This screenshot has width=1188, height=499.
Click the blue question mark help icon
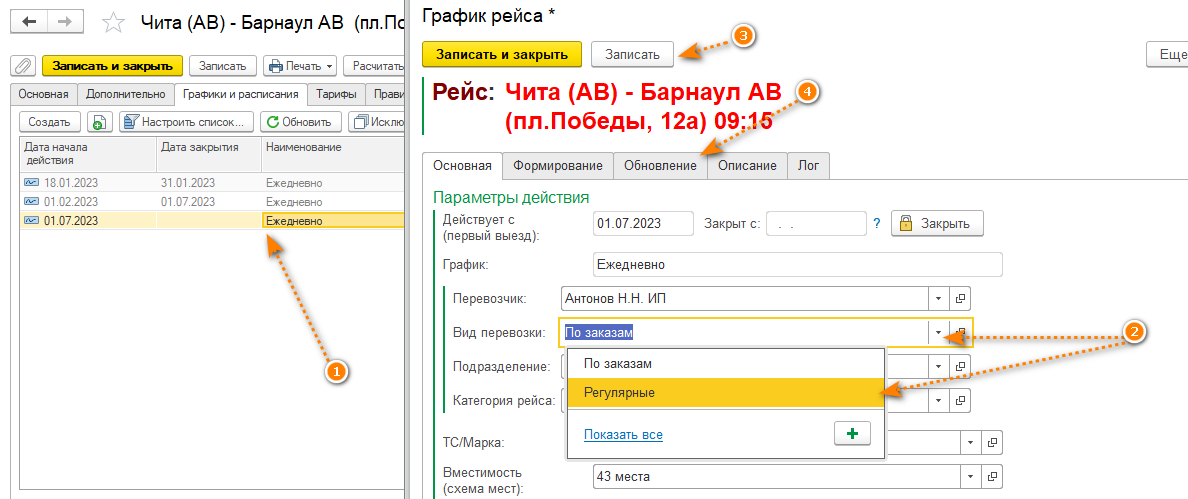click(876, 223)
